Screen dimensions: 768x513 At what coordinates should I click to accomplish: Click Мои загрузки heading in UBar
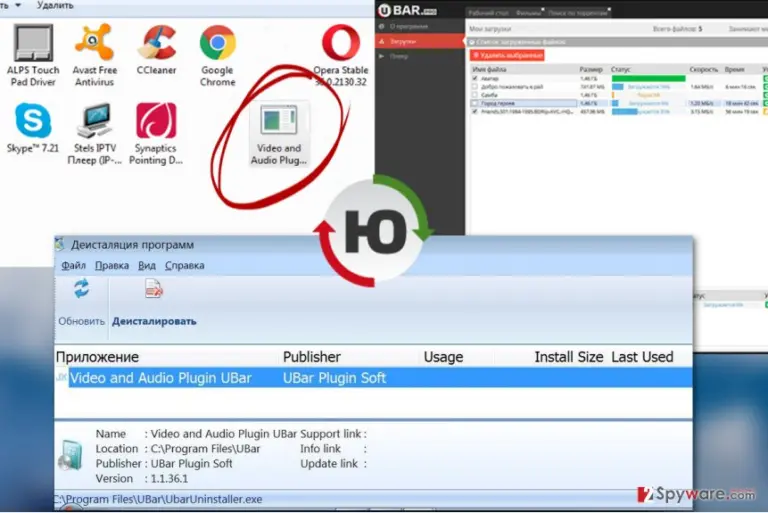pos(490,29)
